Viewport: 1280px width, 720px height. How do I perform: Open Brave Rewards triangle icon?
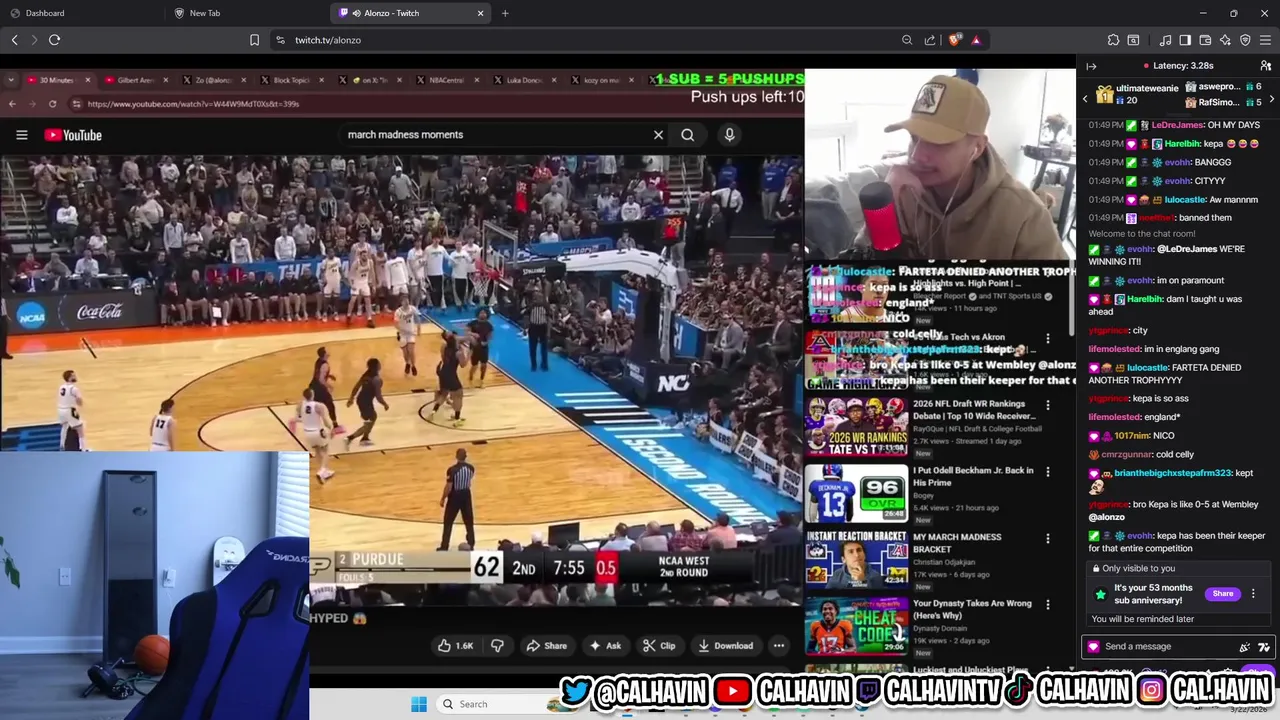click(976, 40)
